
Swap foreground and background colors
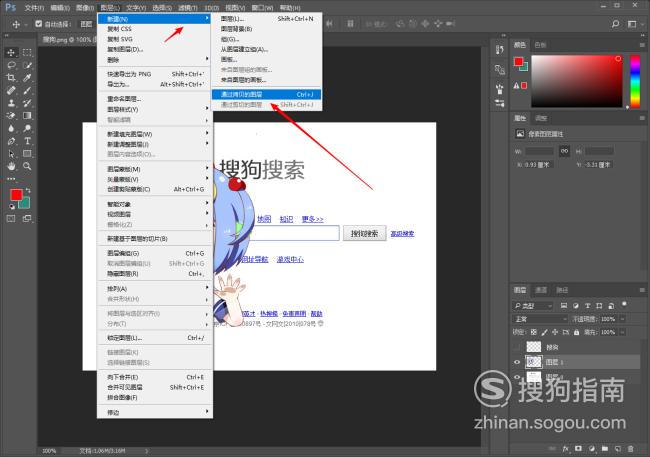pyautogui.click(x=28, y=190)
